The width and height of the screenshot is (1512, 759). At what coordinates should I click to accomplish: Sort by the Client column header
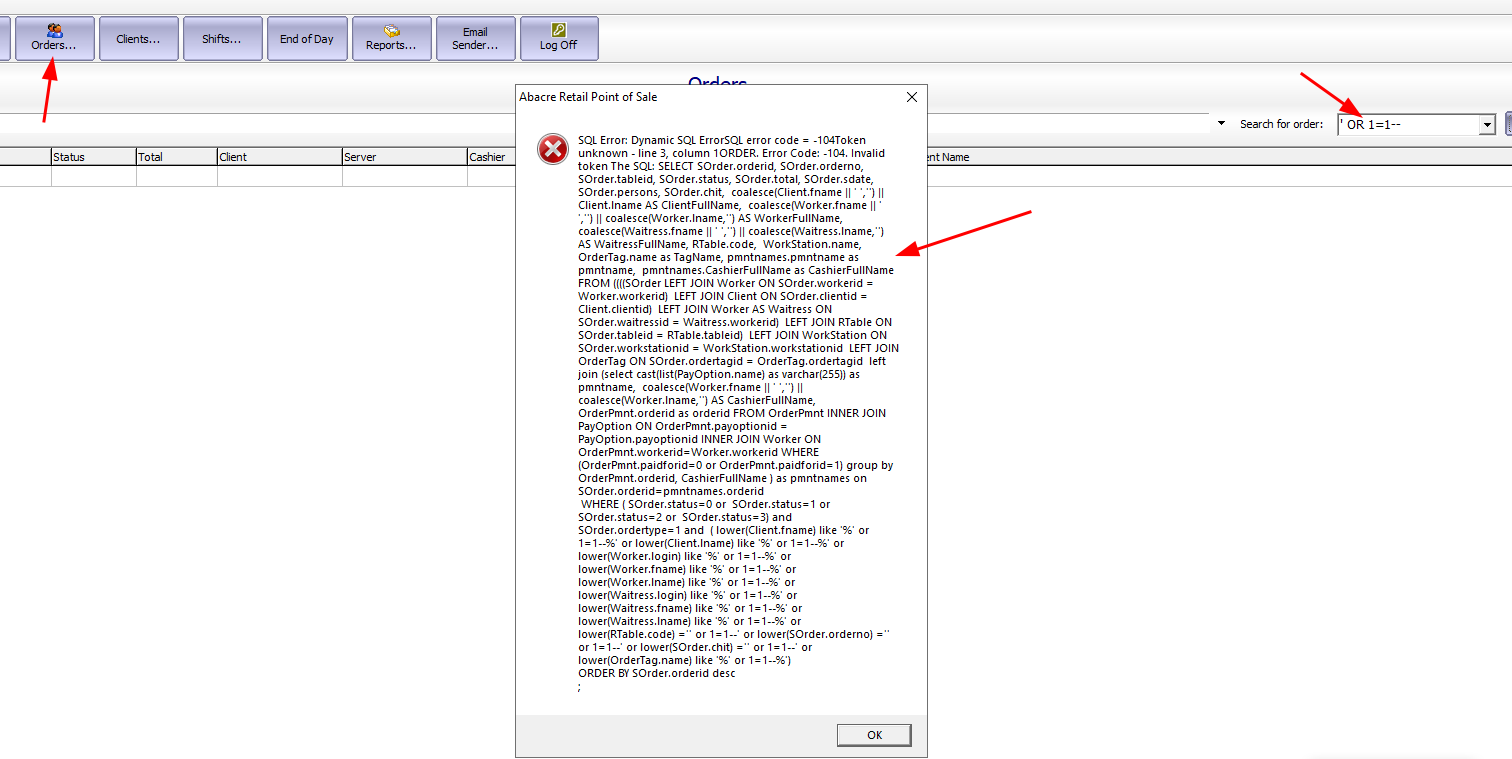280,157
